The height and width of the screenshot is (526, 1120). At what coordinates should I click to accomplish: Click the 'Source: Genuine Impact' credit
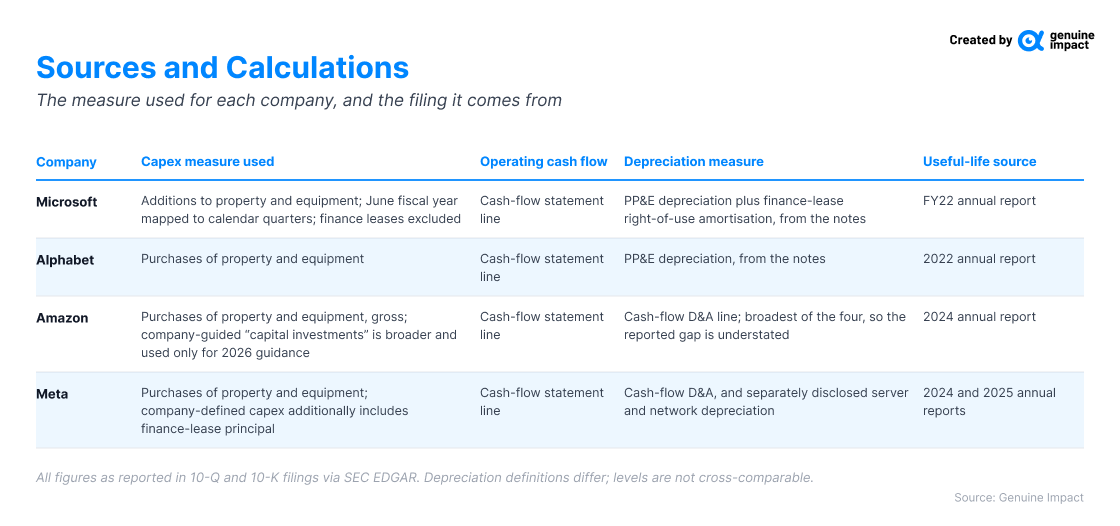pyautogui.click(x=1019, y=497)
